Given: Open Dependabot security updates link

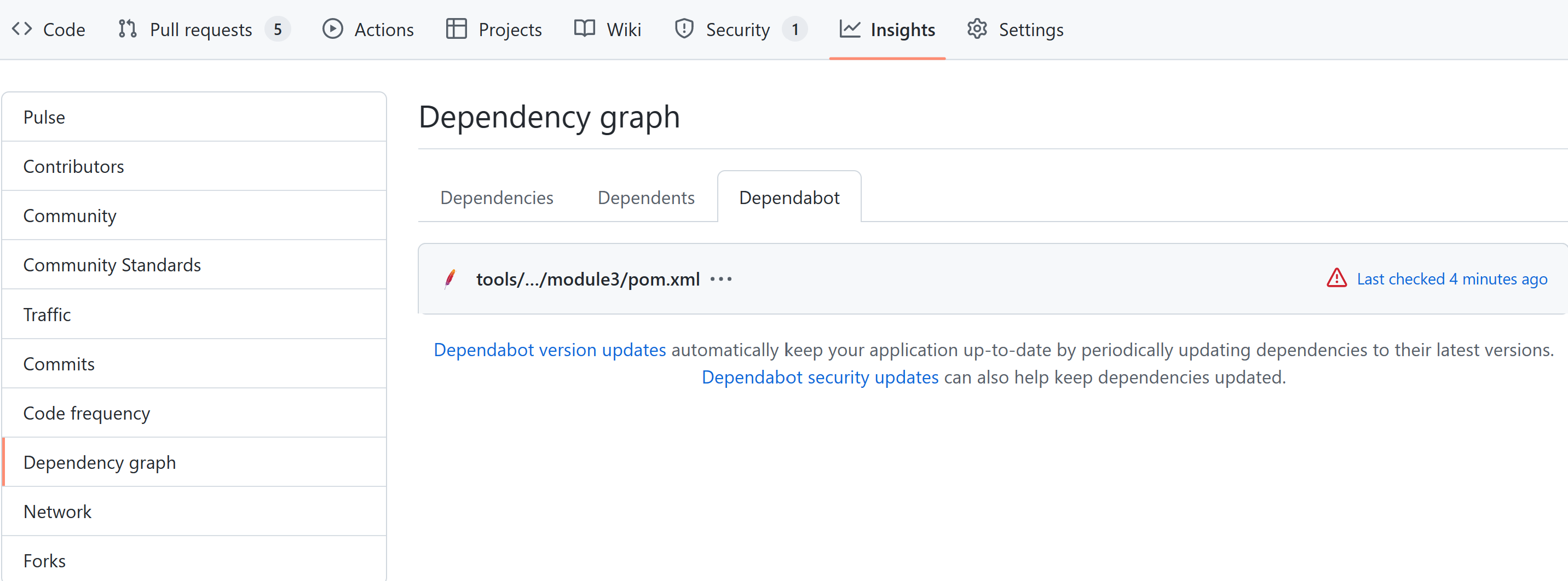Looking at the screenshot, I should coord(820,377).
